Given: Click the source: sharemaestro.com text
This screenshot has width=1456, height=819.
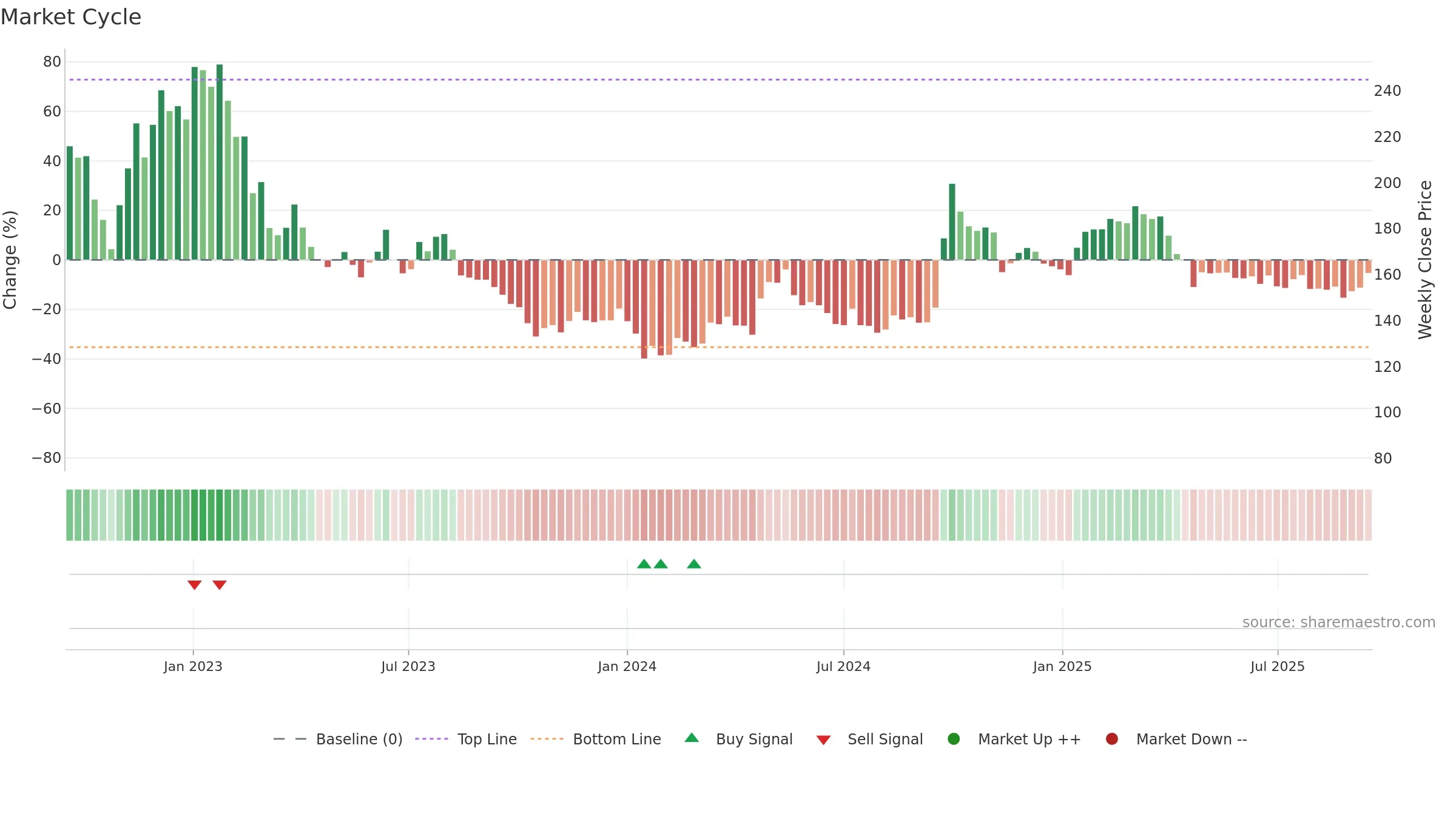Looking at the screenshot, I should click(1339, 622).
